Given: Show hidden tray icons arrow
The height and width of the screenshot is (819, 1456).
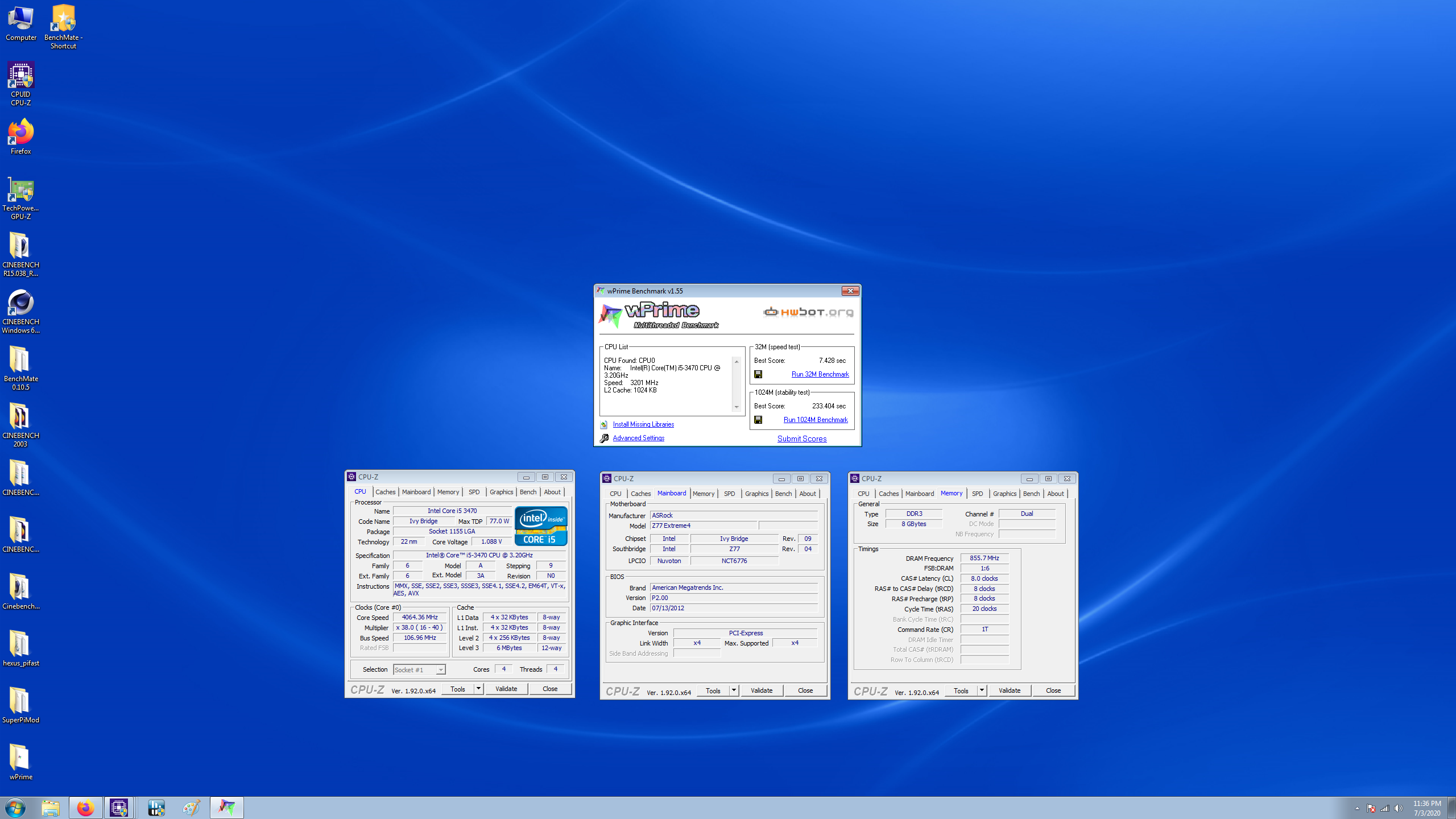Looking at the screenshot, I should [x=1357, y=808].
